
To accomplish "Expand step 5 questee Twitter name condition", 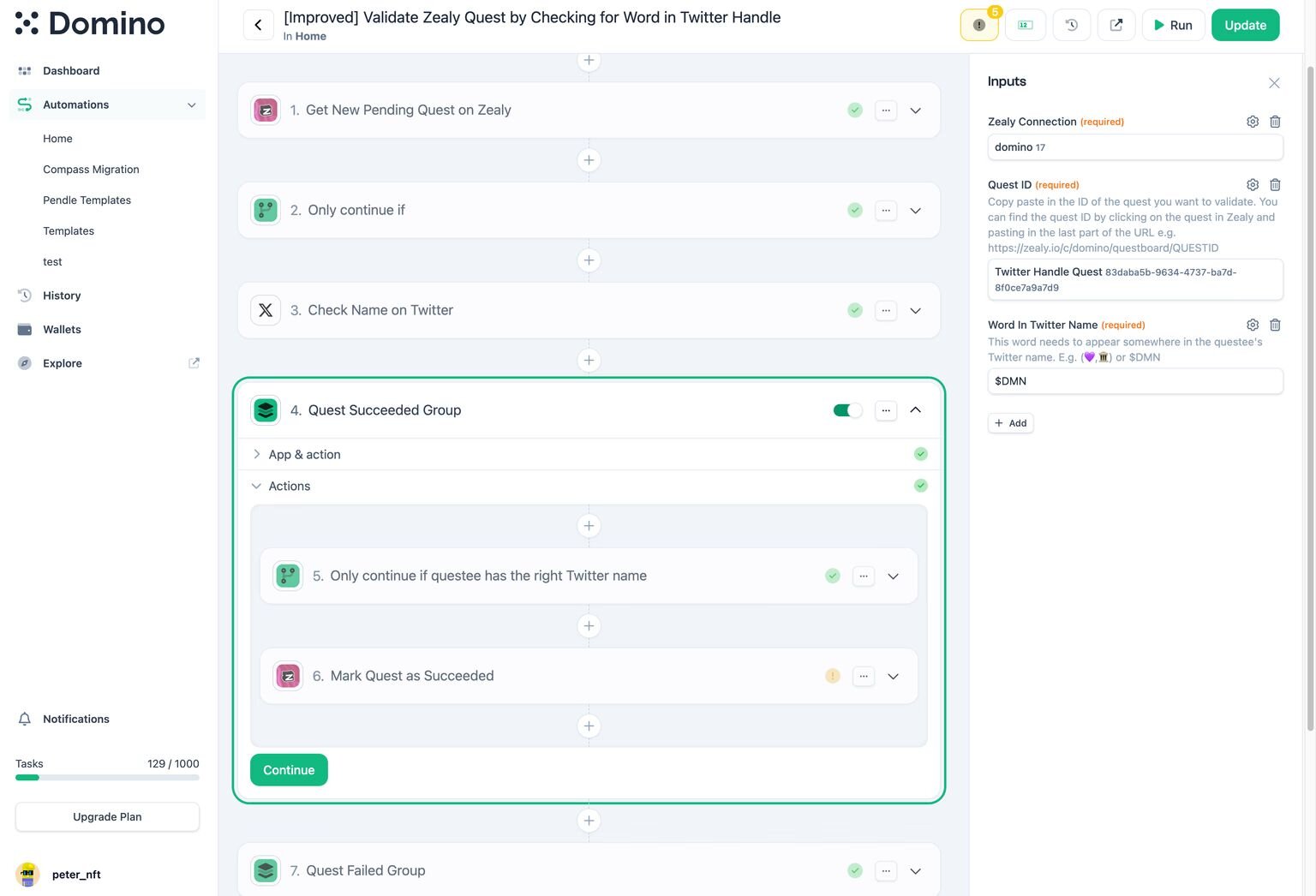I will tap(893, 576).
